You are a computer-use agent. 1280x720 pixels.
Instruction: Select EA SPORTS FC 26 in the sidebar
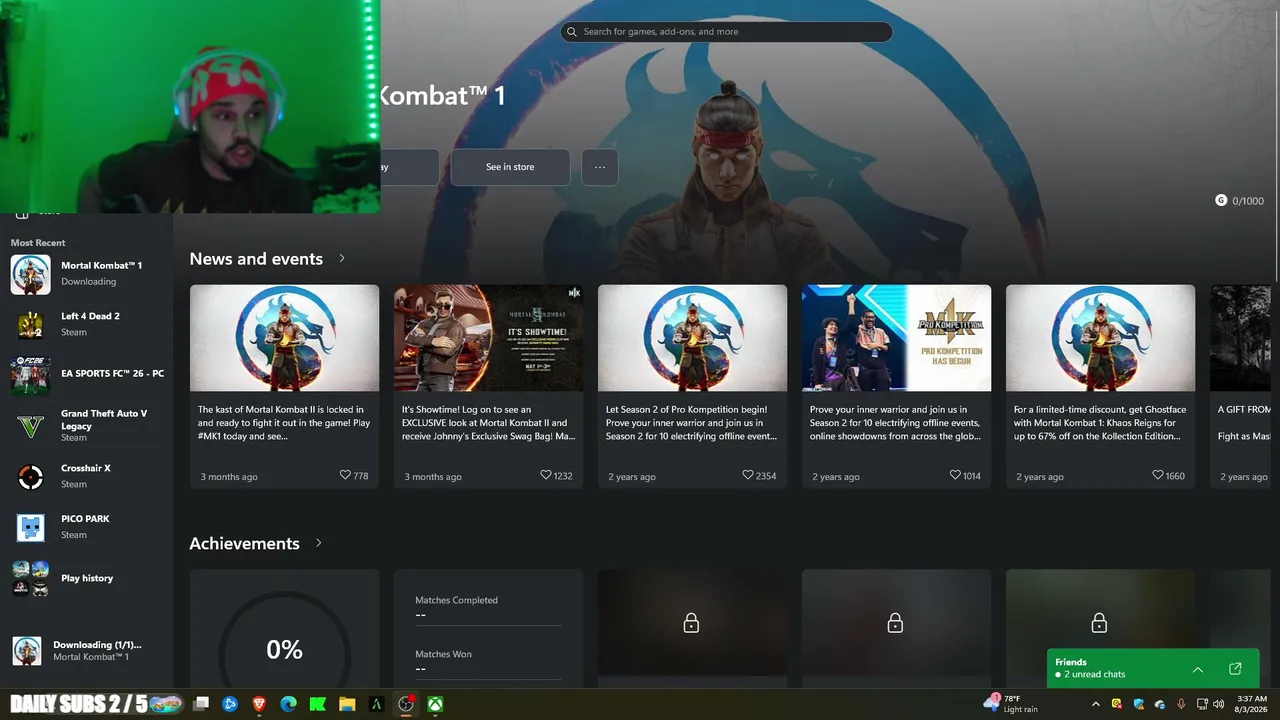pos(87,375)
